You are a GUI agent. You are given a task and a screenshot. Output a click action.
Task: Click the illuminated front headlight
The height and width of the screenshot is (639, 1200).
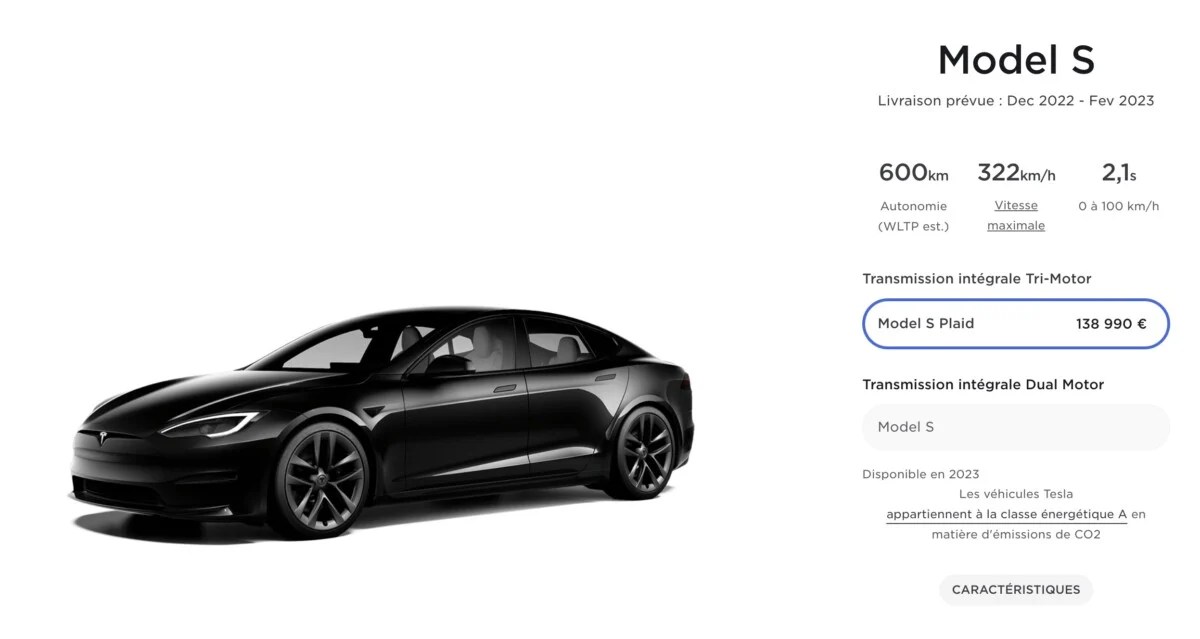(x=211, y=424)
